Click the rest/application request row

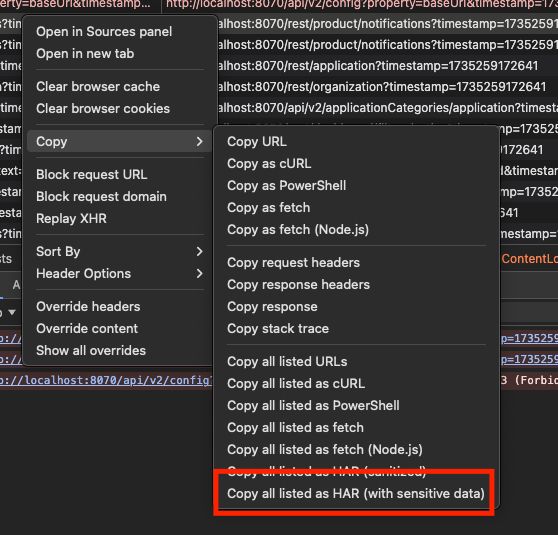pos(388,66)
